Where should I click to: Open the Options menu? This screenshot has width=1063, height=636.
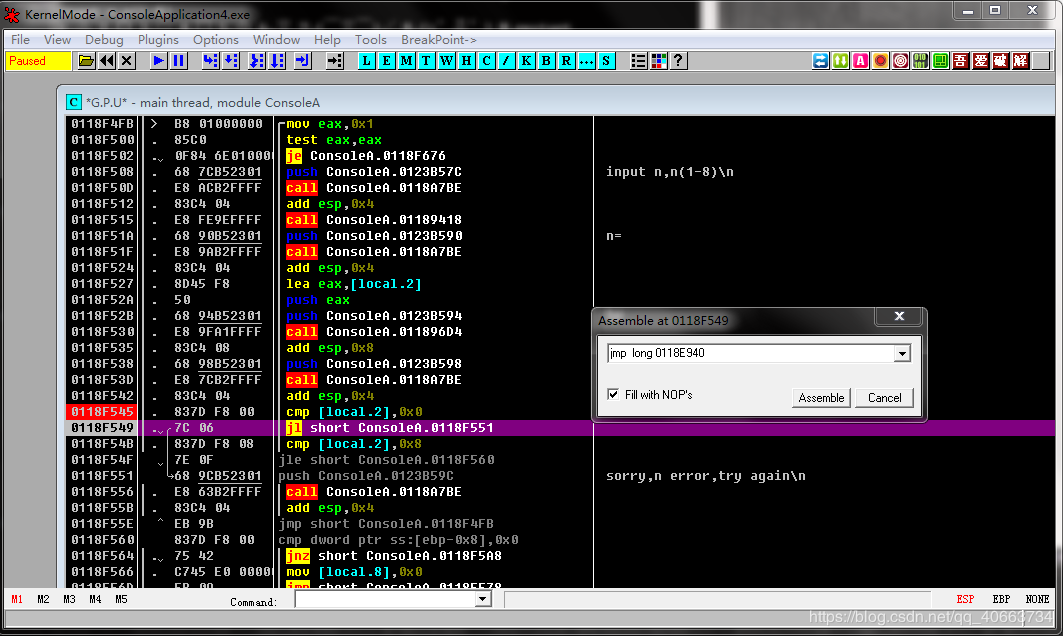tap(216, 40)
